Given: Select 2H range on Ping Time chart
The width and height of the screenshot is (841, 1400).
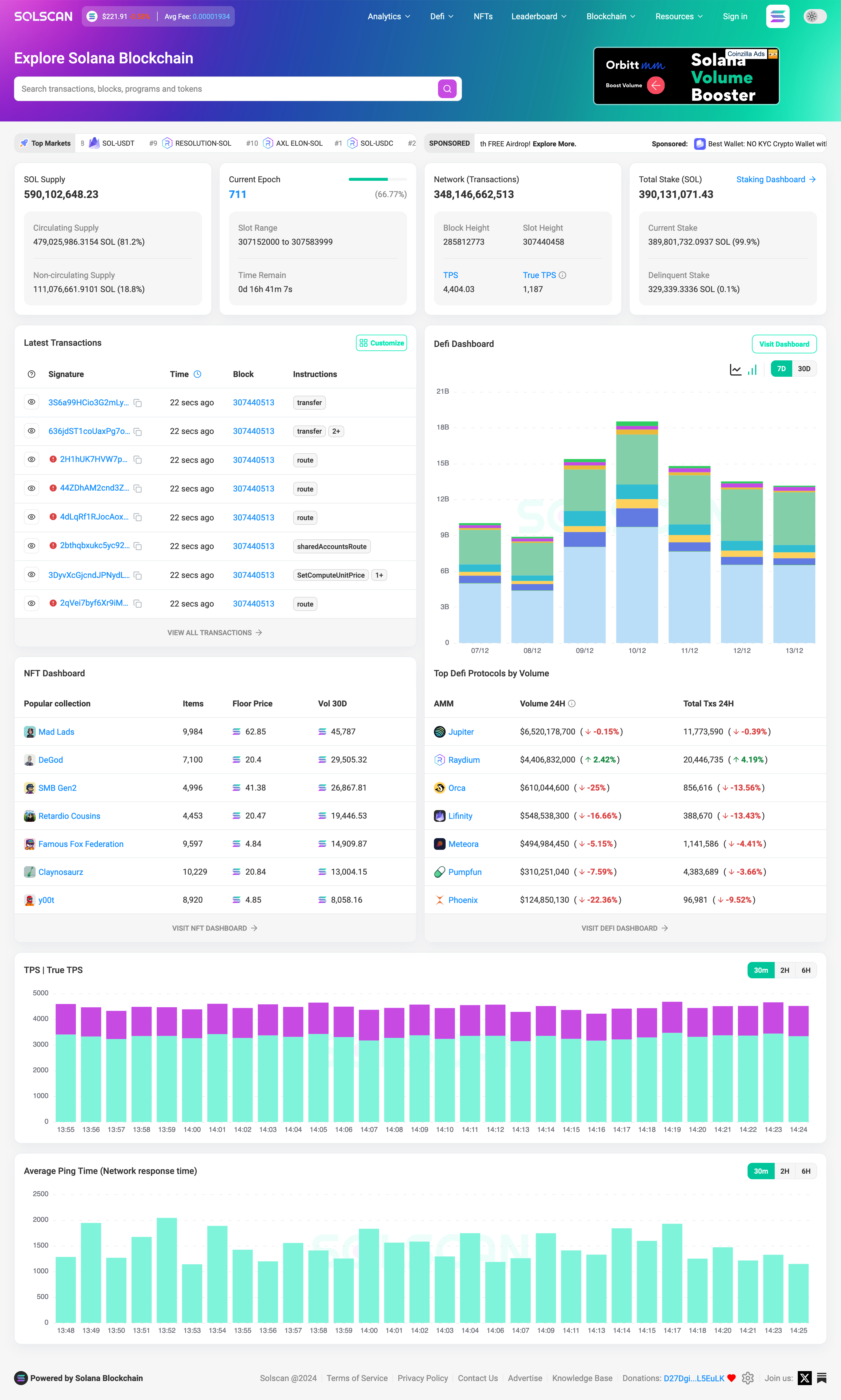Looking at the screenshot, I should [785, 1171].
